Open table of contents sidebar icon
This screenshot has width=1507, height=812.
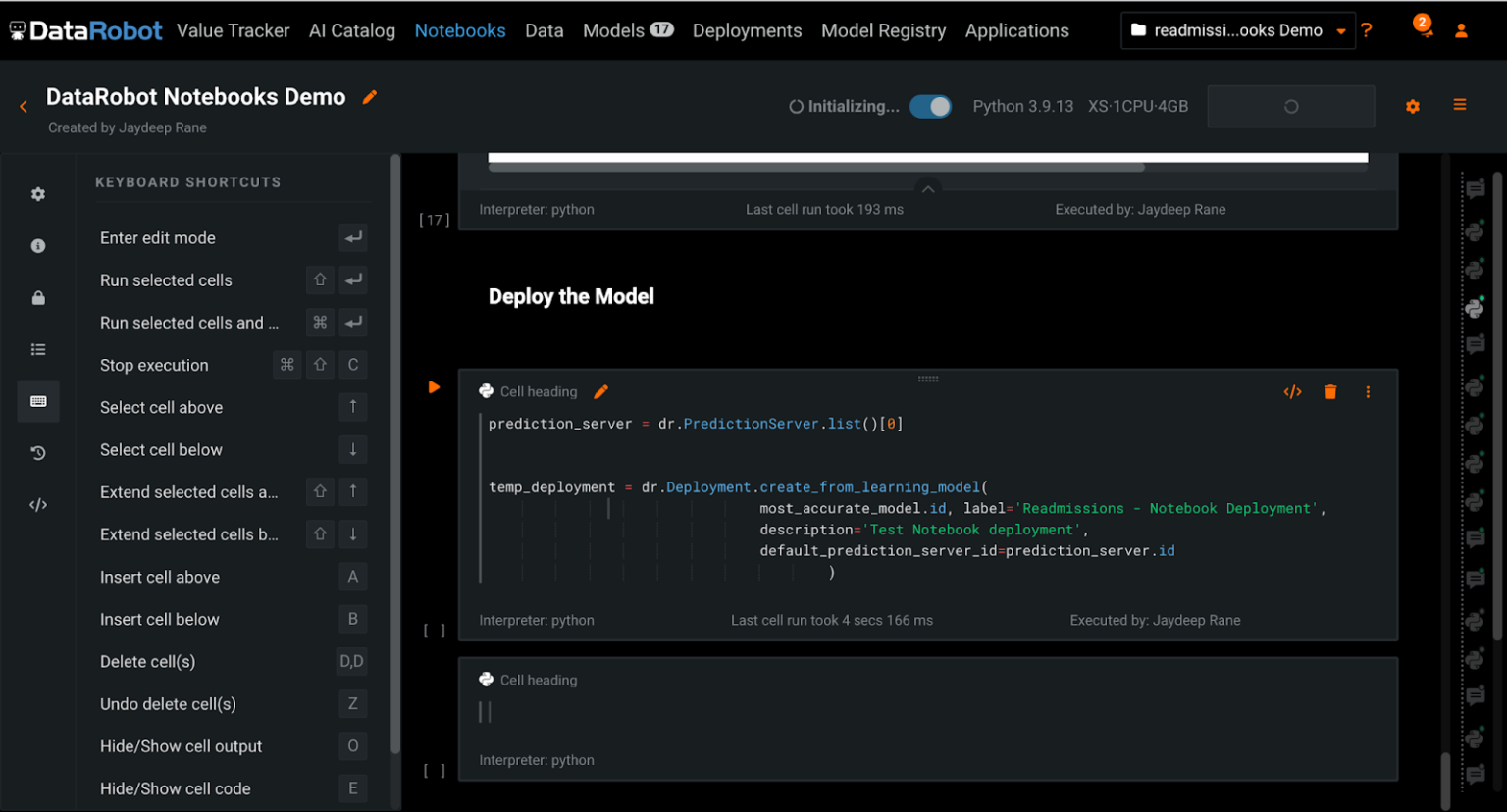[38, 349]
